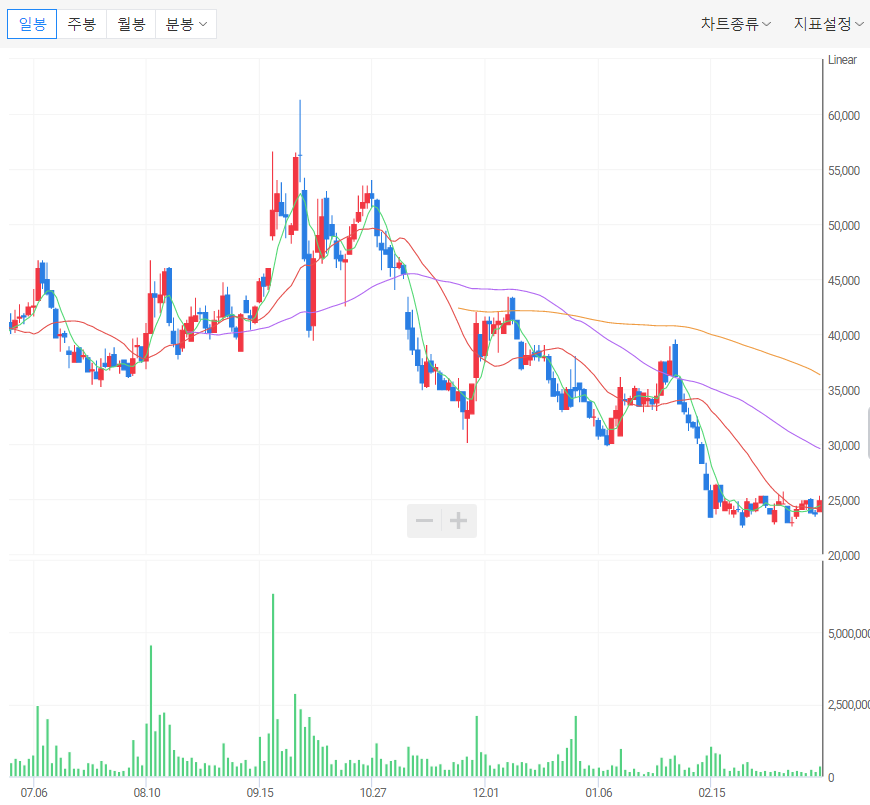Click the 10.27 date axis label

373,792
